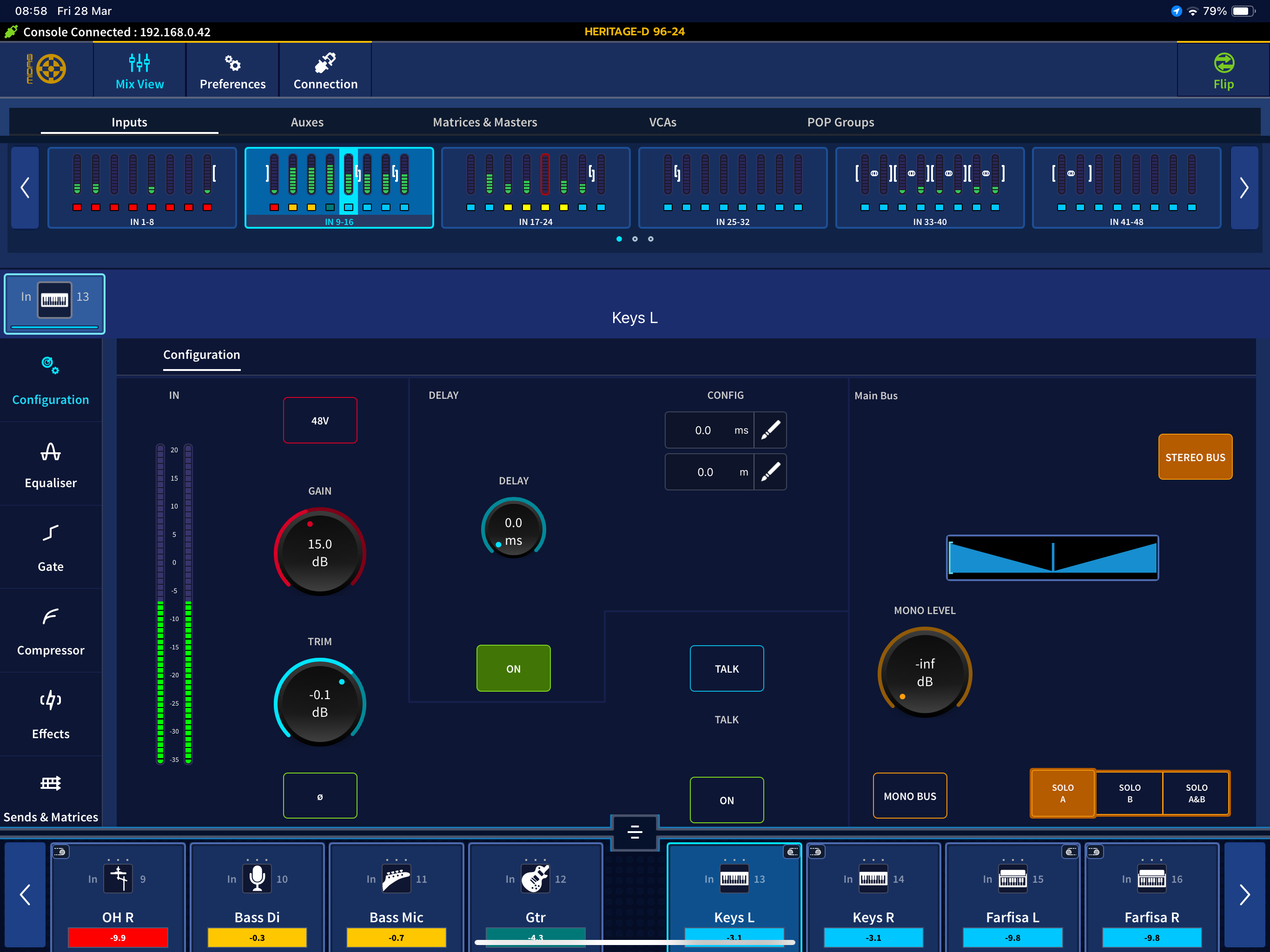Tap the delay metres value field
The height and width of the screenshot is (952, 1270).
[x=710, y=472]
